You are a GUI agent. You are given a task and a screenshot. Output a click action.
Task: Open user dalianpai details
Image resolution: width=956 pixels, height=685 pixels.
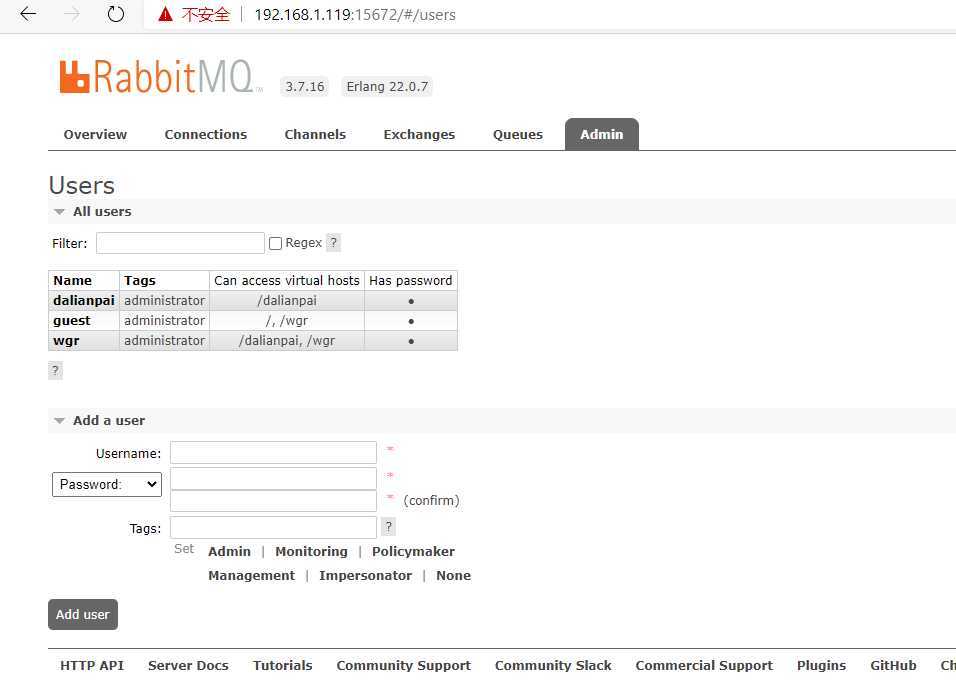(x=84, y=300)
